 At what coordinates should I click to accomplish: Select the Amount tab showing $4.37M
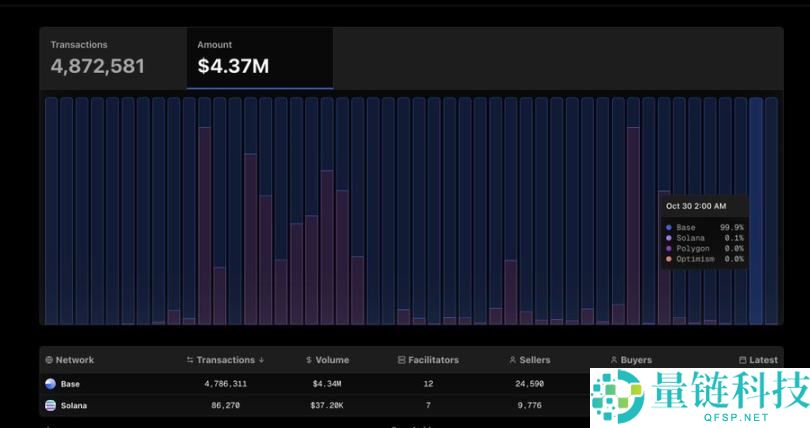[259, 58]
